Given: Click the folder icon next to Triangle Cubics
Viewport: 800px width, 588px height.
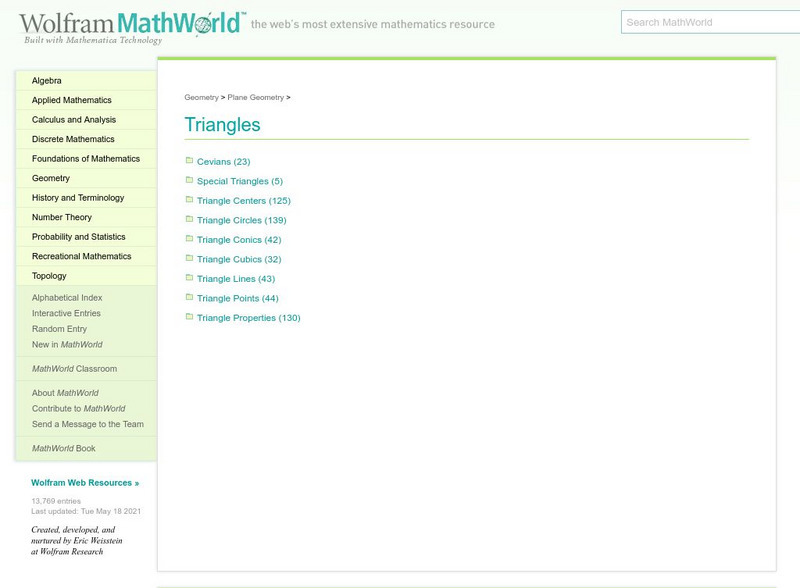Looking at the screenshot, I should [x=188, y=257].
